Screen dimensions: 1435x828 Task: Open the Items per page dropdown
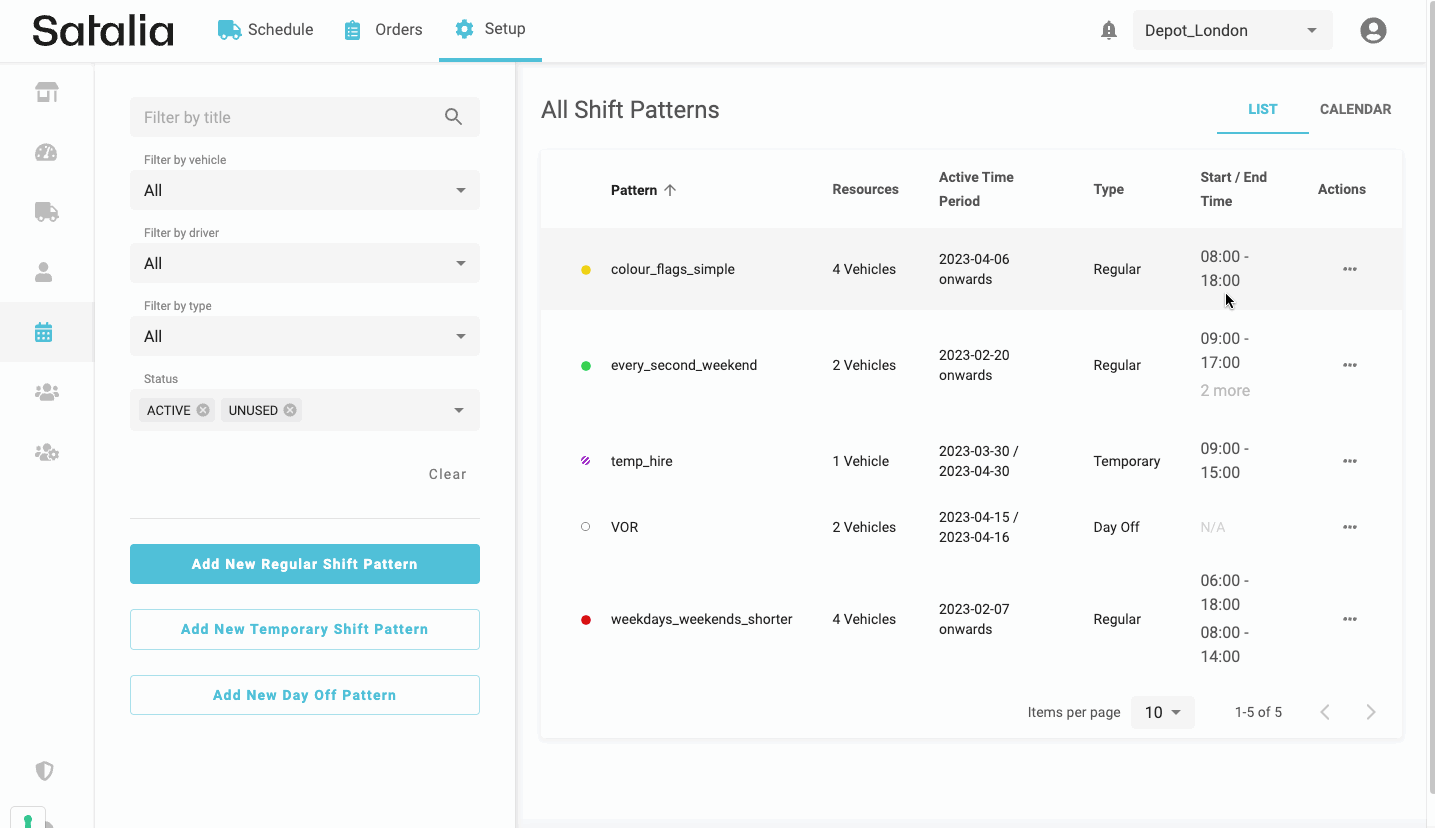coord(1162,712)
